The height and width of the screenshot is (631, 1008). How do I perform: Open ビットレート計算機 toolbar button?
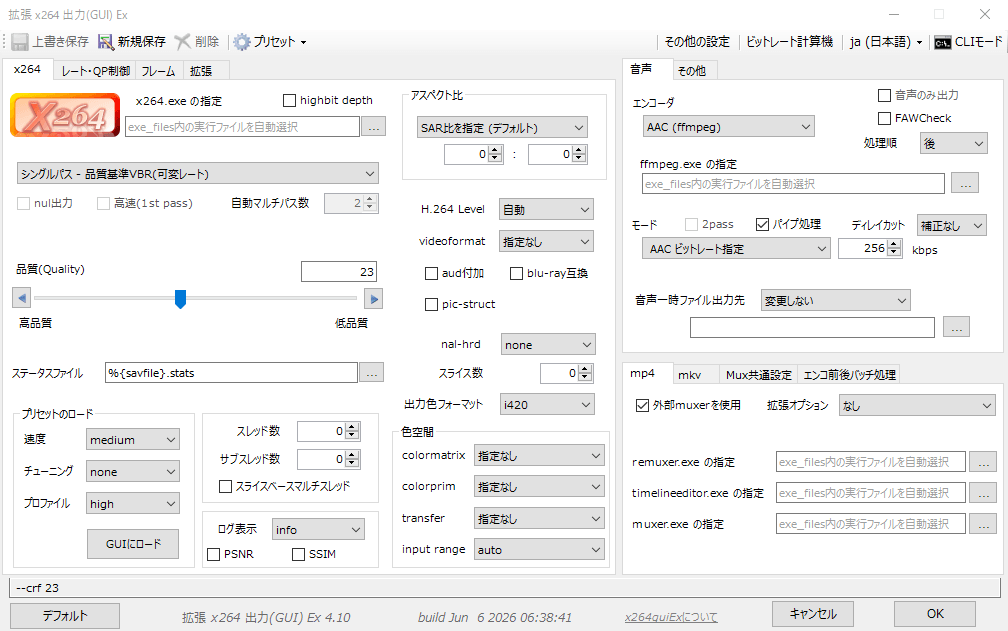[789, 42]
